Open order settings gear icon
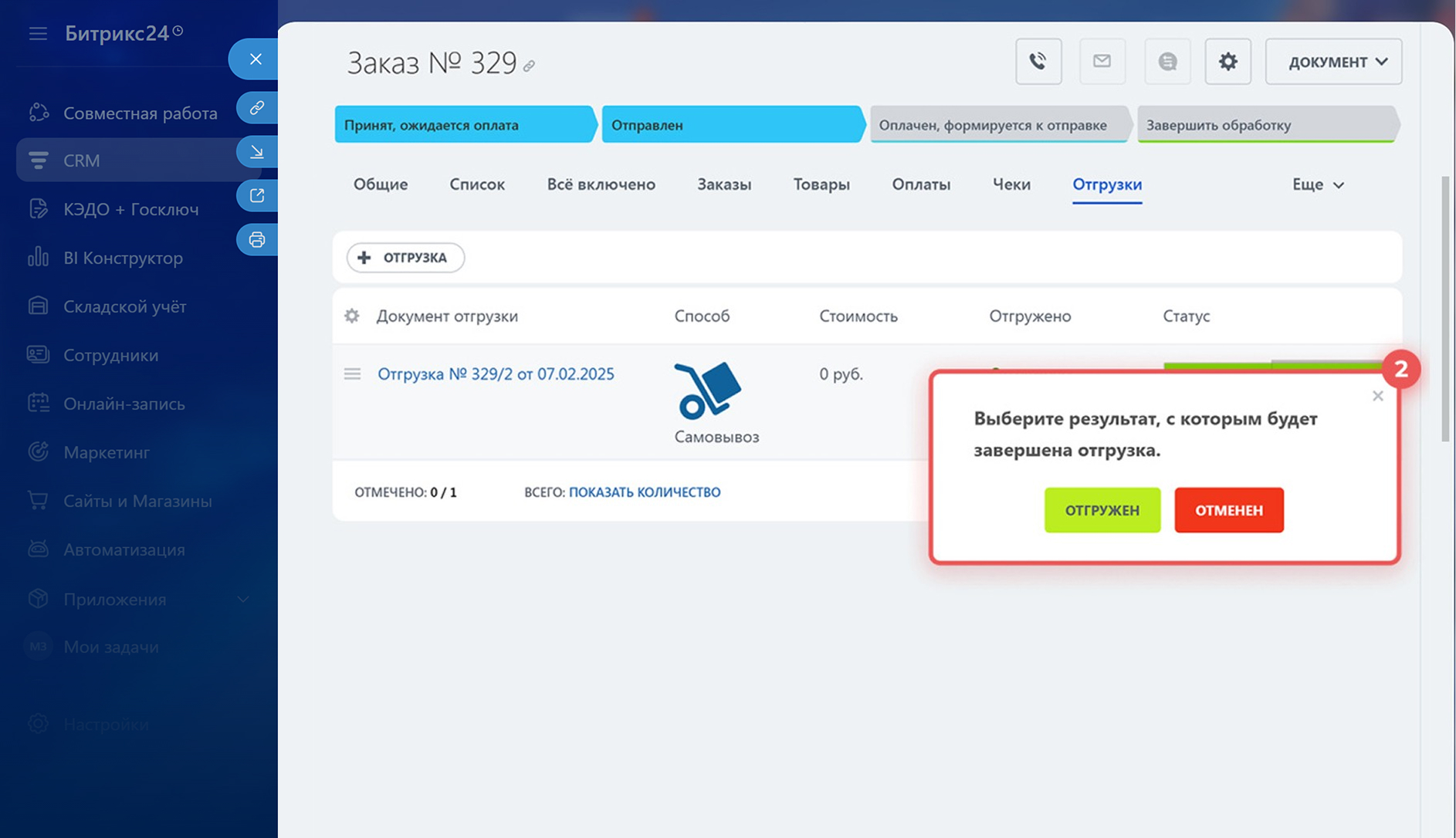1456x838 pixels. pos(1227,62)
